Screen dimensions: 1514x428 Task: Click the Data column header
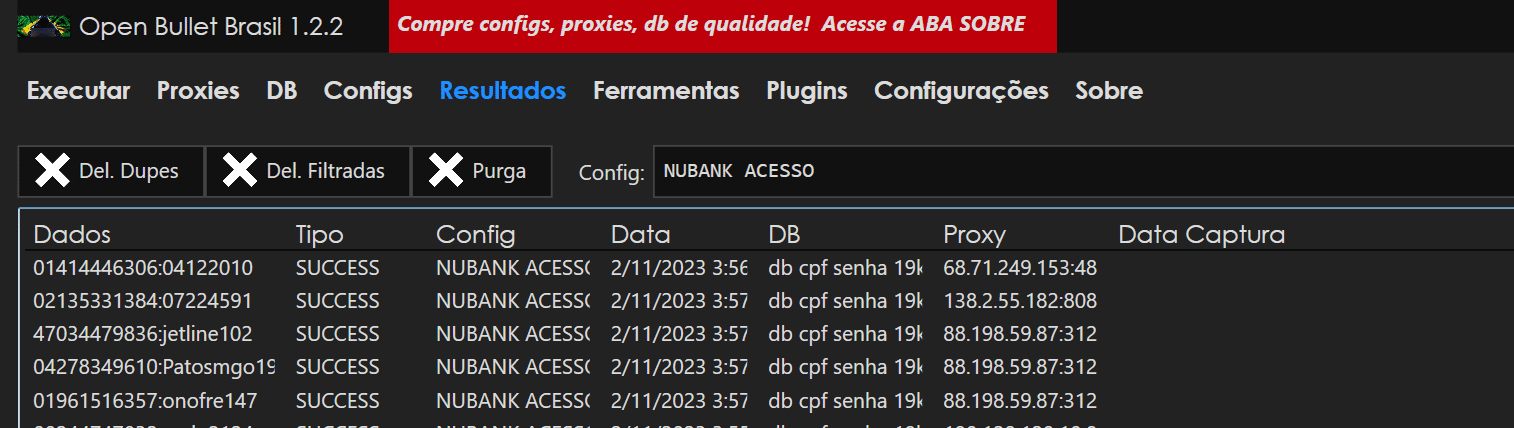(640, 235)
